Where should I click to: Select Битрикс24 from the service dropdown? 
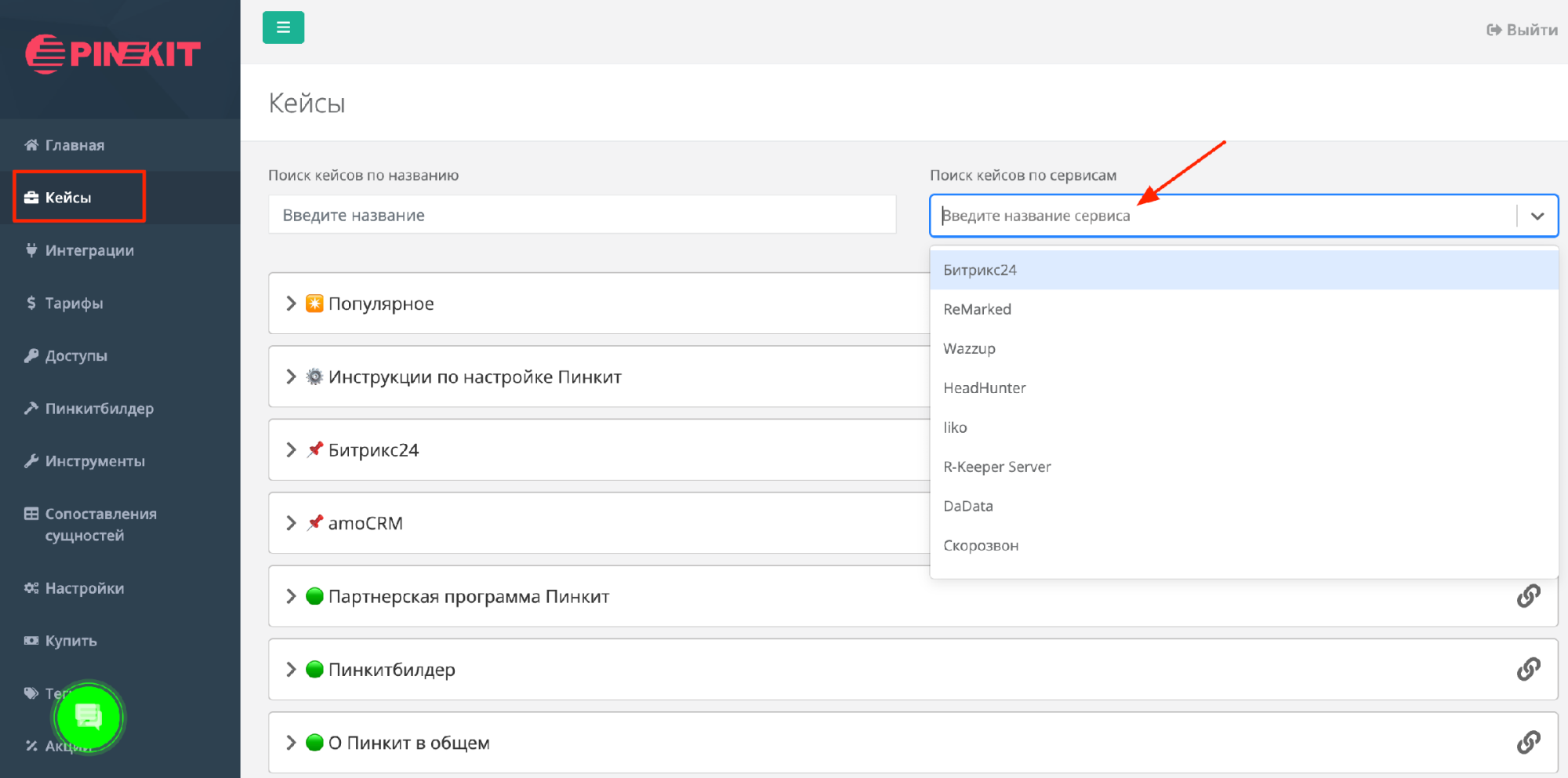point(980,270)
